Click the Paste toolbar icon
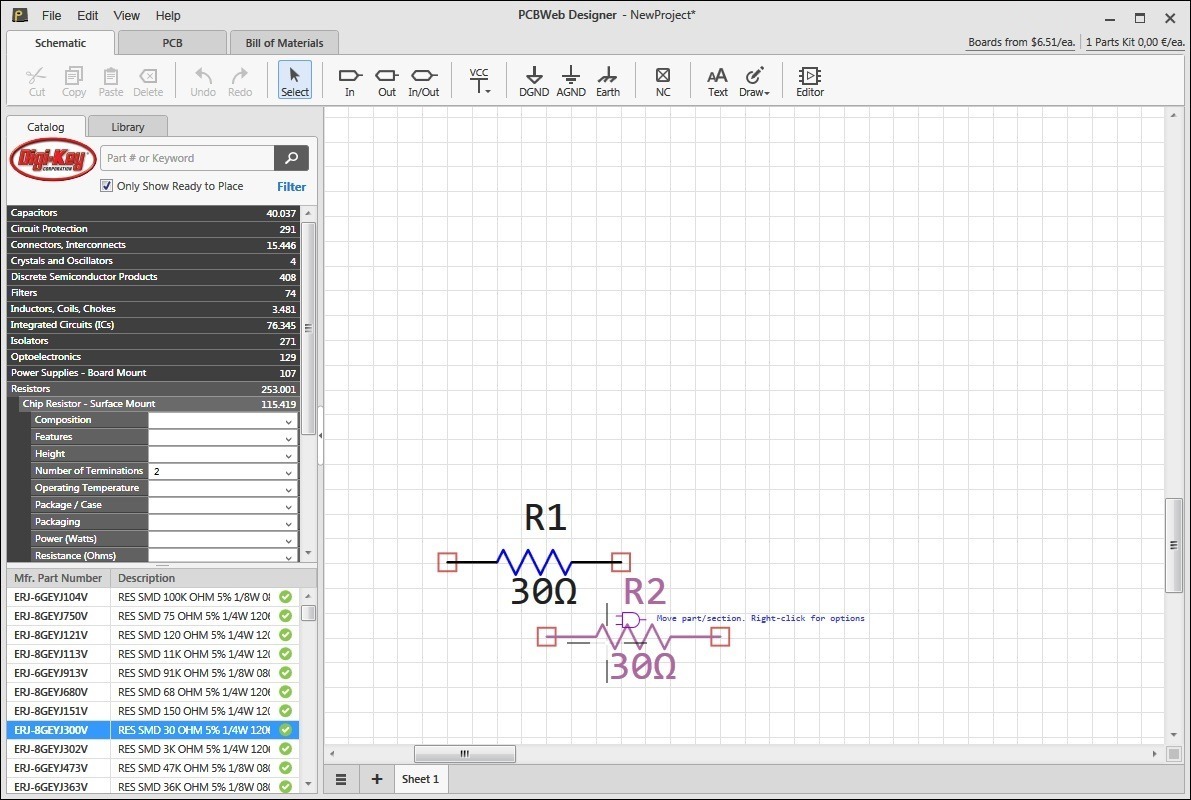Viewport: 1191px width, 800px height. (x=110, y=81)
